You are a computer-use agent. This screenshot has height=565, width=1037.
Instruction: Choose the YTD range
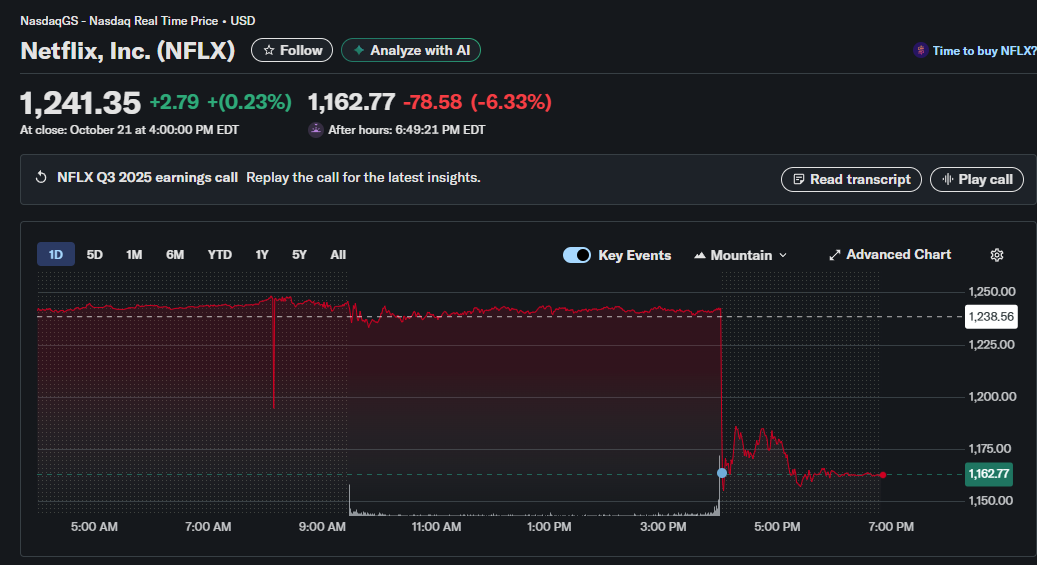click(x=220, y=255)
